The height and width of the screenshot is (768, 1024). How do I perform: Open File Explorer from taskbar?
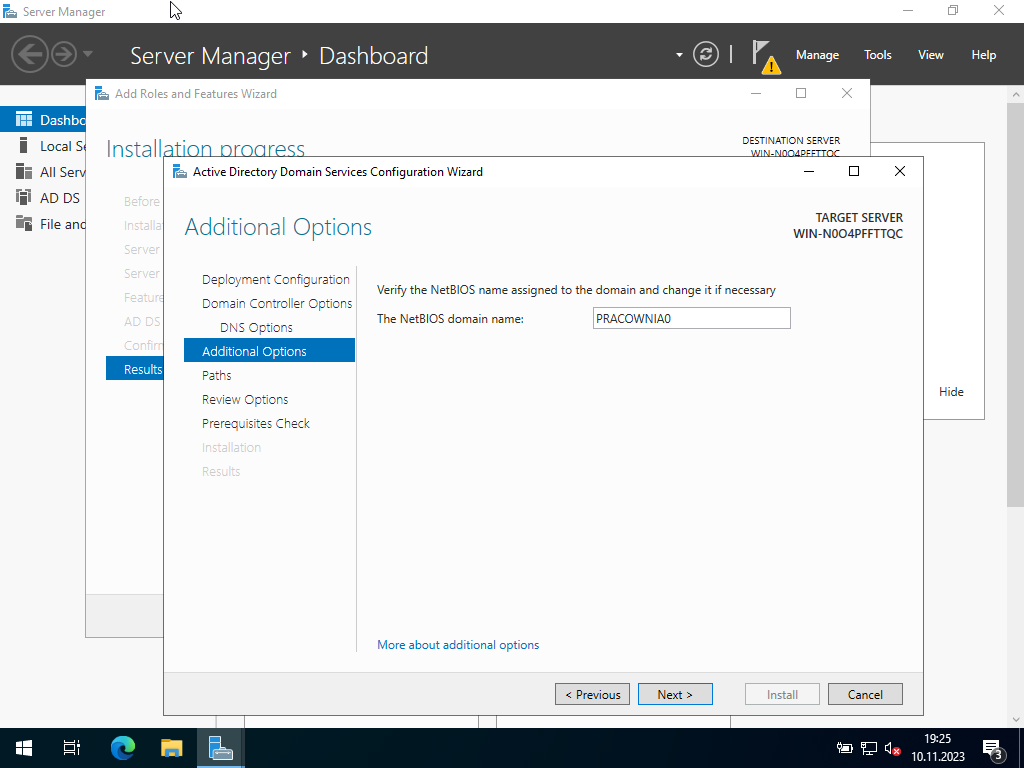(x=171, y=748)
